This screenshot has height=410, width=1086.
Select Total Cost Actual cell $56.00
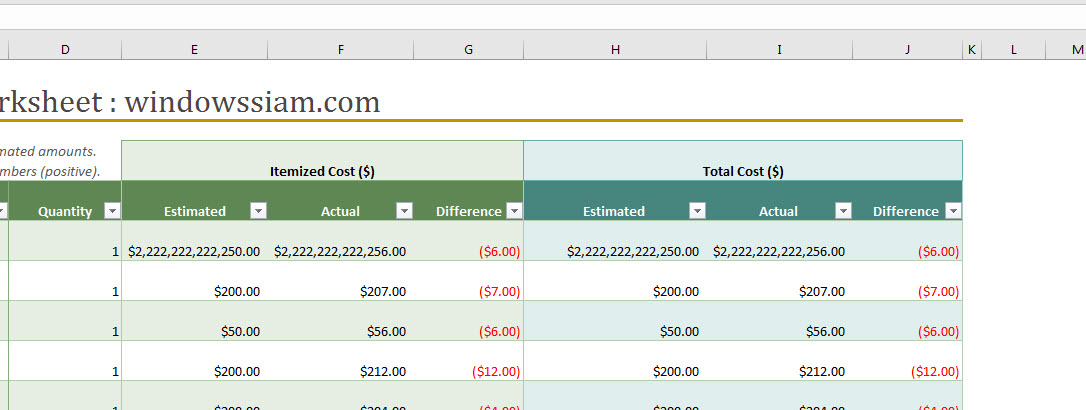pos(779,321)
